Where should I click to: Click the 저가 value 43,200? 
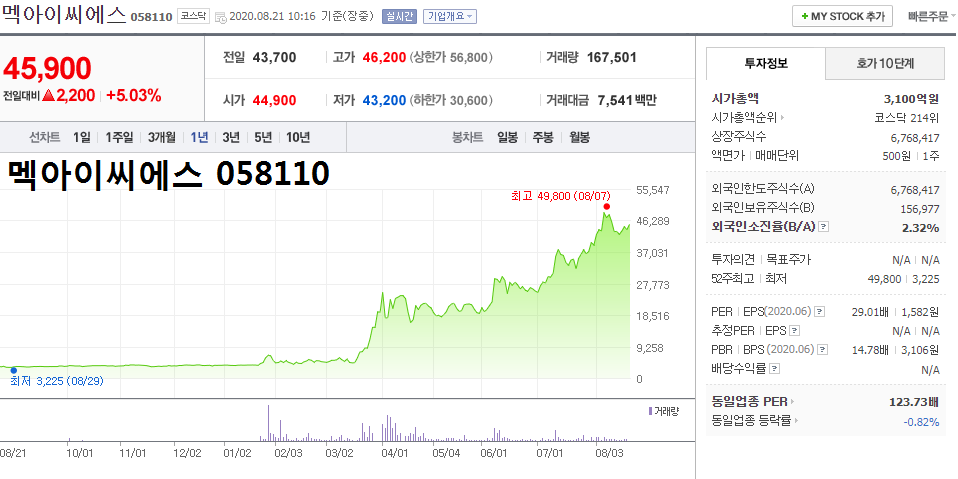pyautogui.click(x=384, y=100)
